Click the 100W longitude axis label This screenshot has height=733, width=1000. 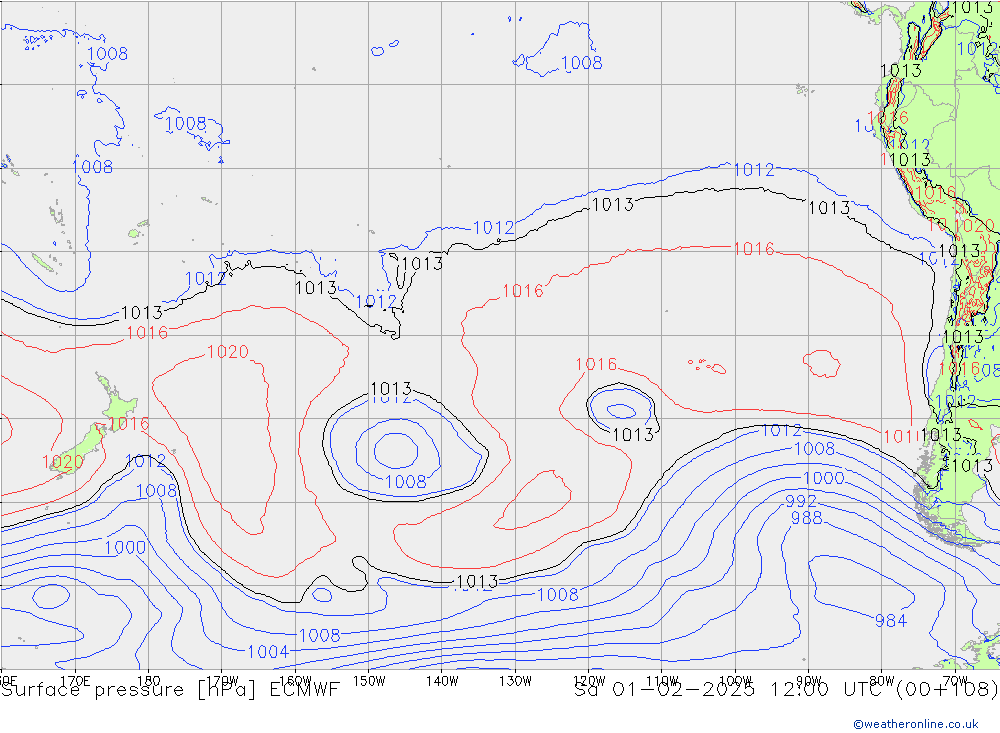pyautogui.click(x=736, y=680)
